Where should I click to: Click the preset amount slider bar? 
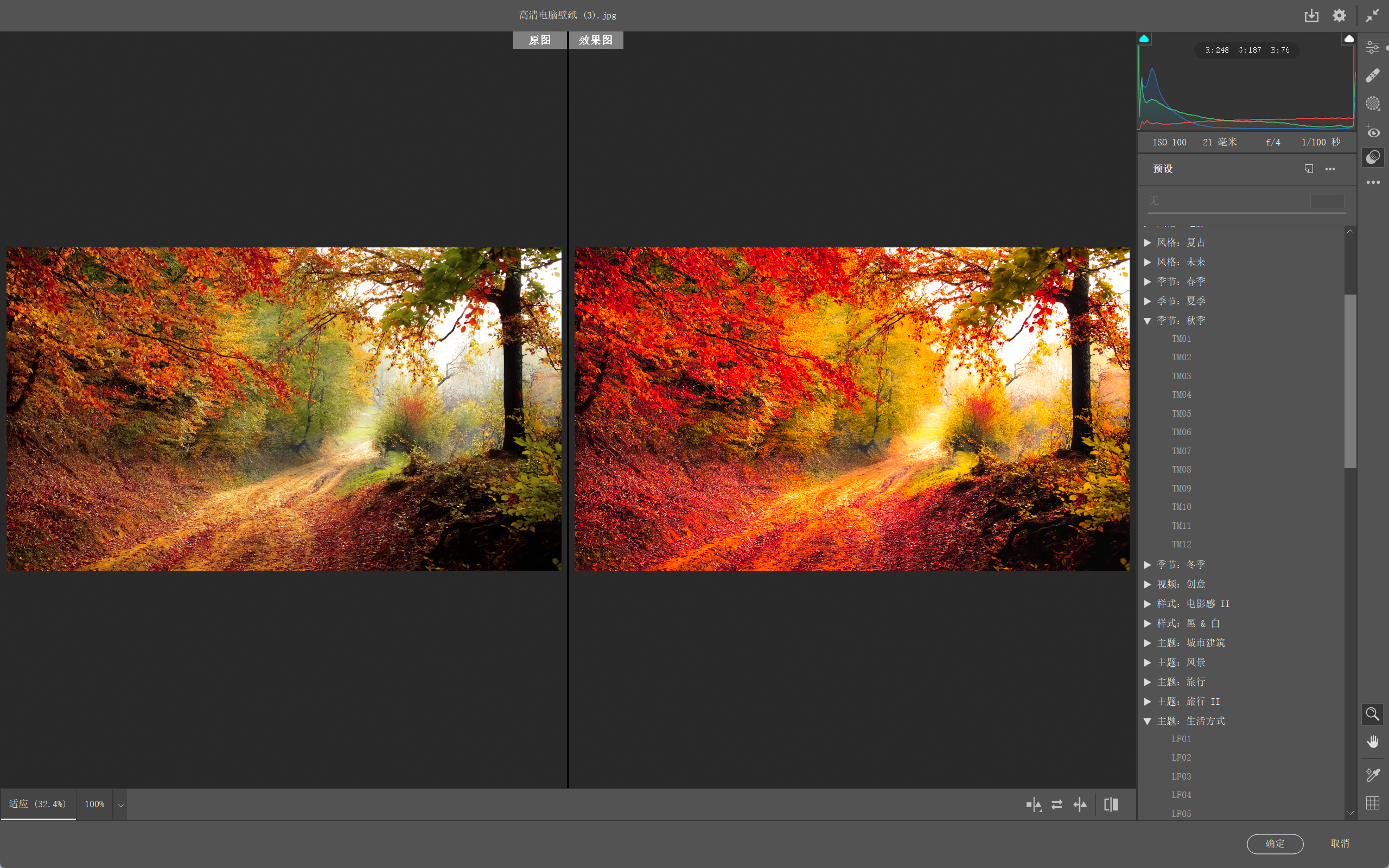pyautogui.click(x=1246, y=213)
